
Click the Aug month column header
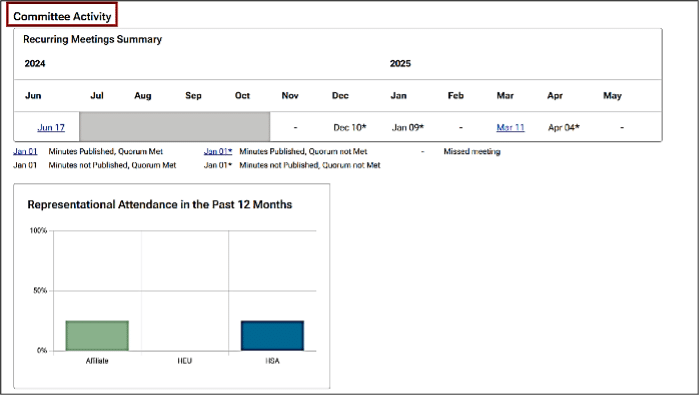(143, 96)
